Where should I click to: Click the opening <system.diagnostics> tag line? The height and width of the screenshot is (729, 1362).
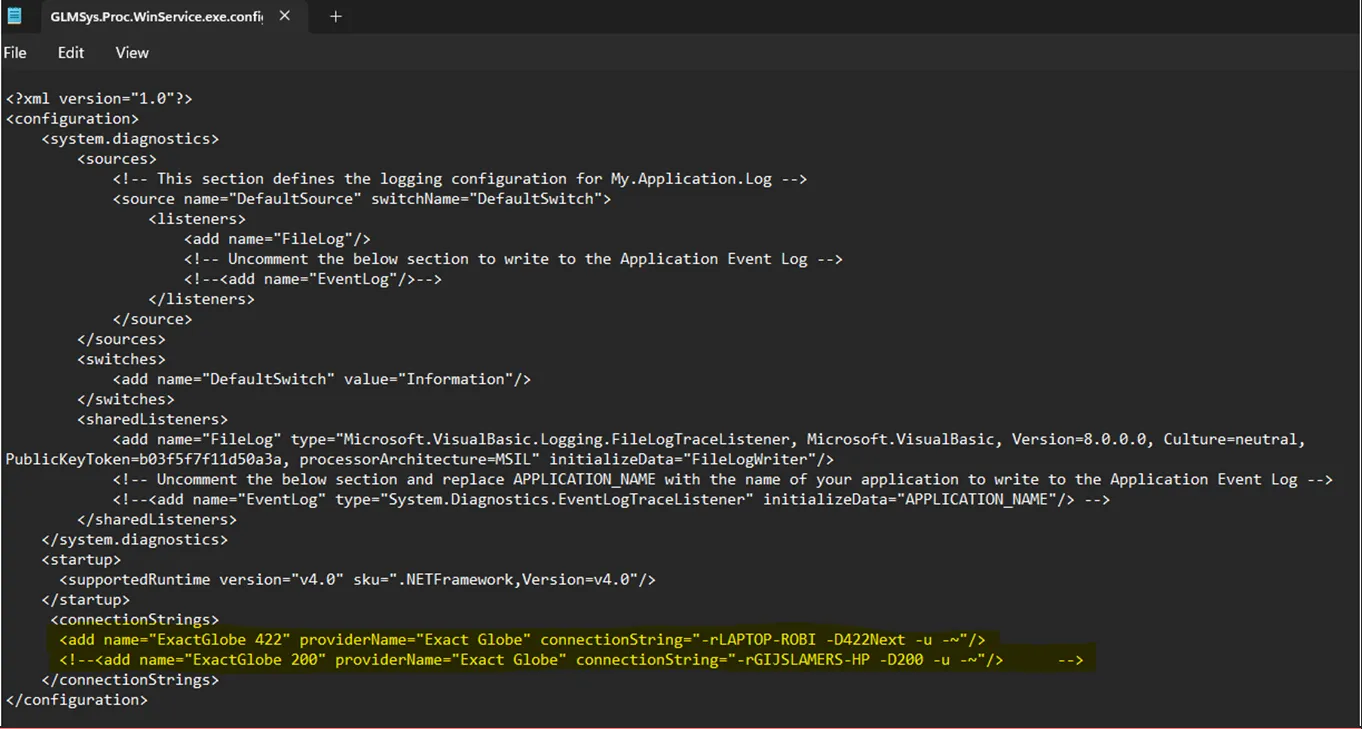click(130, 139)
